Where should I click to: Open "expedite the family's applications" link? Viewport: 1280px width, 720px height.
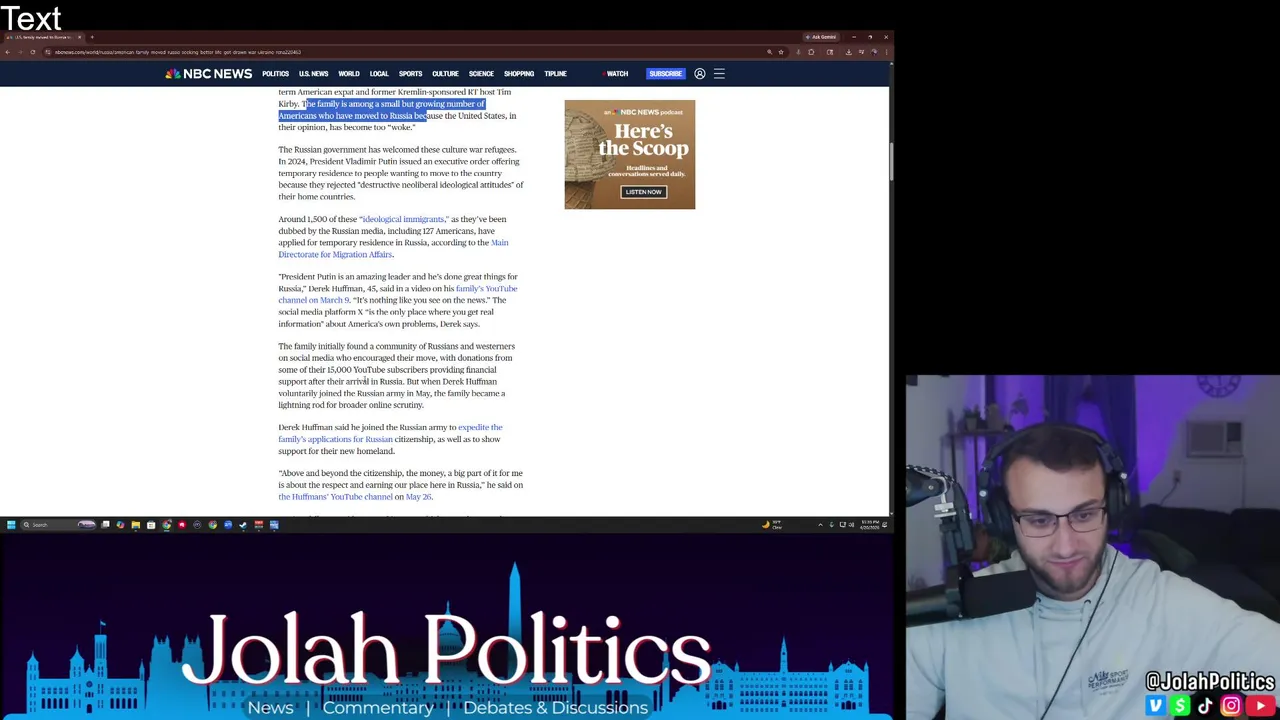[390, 433]
